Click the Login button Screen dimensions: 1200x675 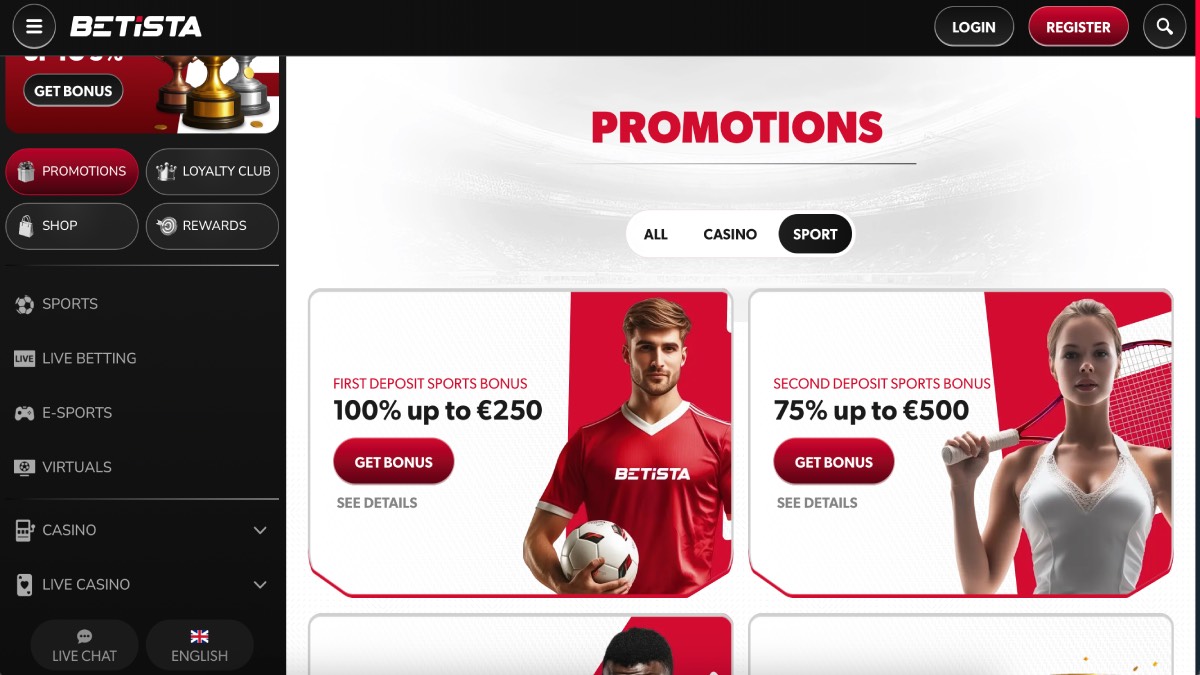pyautogui.click(x=974, y=27)
